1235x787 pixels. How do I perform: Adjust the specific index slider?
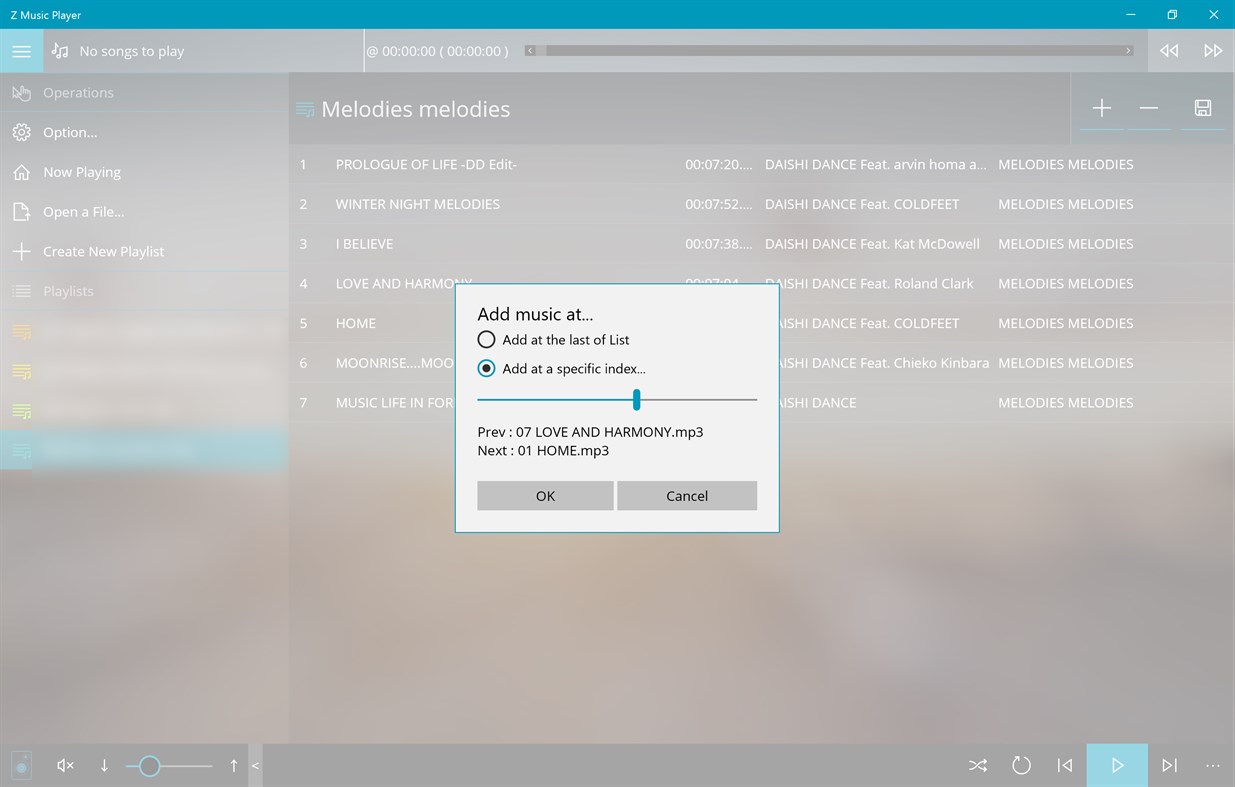point(636,399)
